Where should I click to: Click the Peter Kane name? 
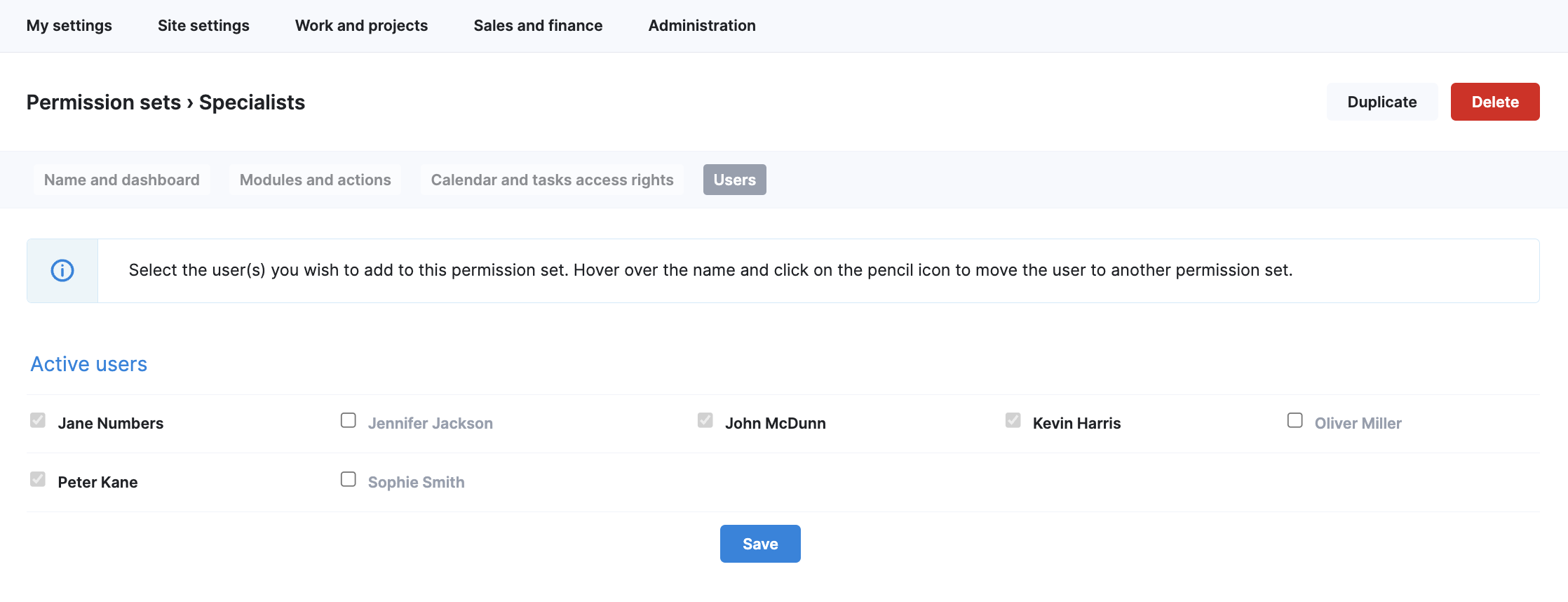coord(98,482)
